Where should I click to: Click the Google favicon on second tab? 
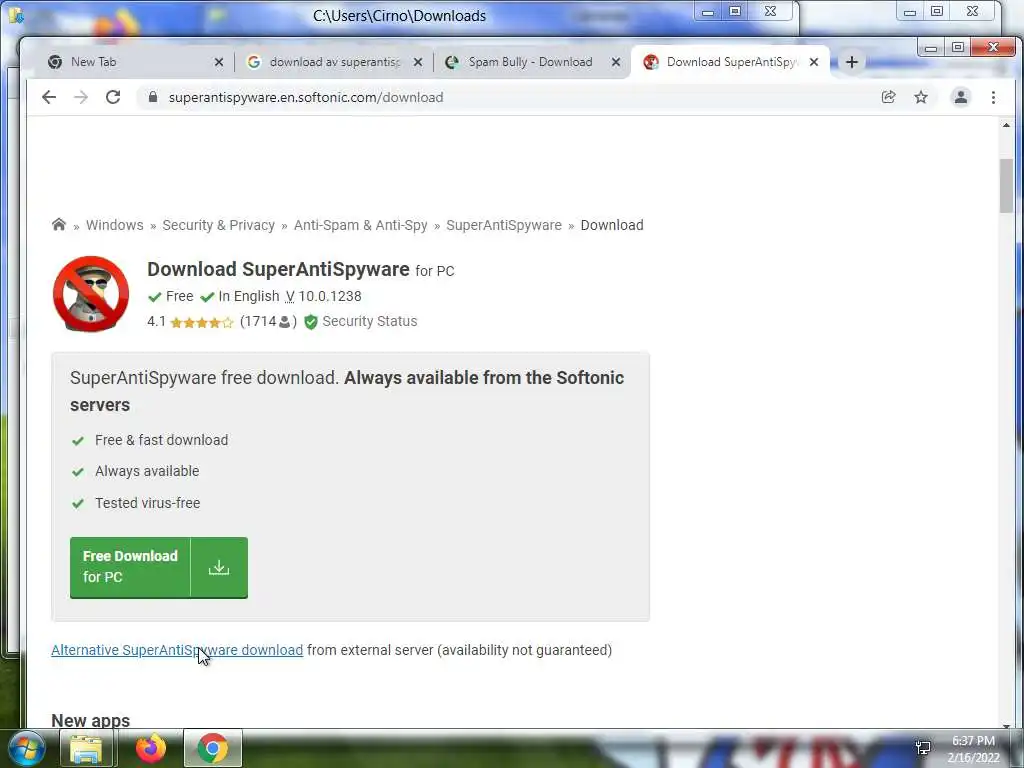pos(254,62)
